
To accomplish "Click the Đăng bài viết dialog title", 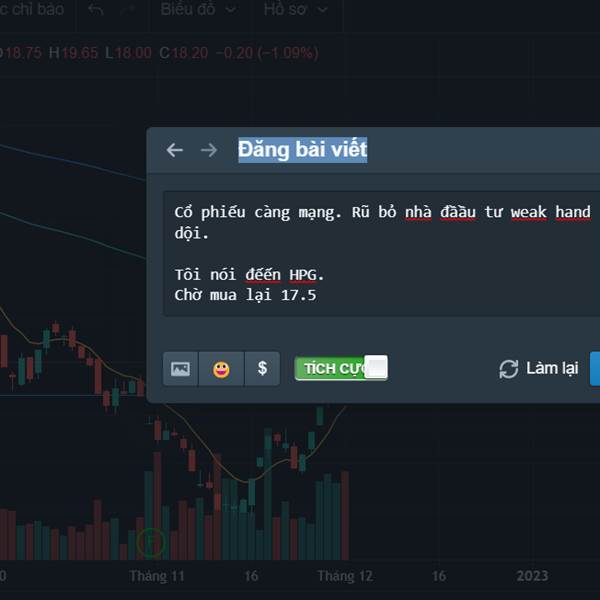I will point(303,150).
